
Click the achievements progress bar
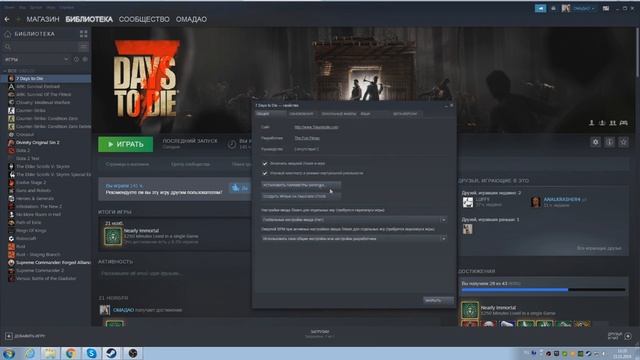pos(543,290)
